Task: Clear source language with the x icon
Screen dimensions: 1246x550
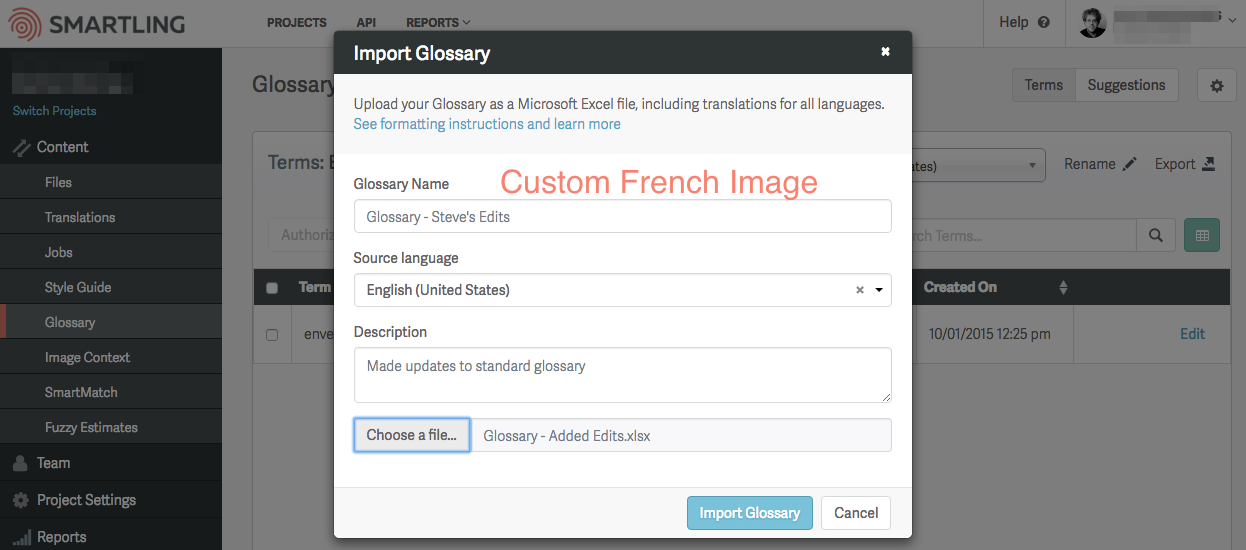Action: click(x=859, y=290)
